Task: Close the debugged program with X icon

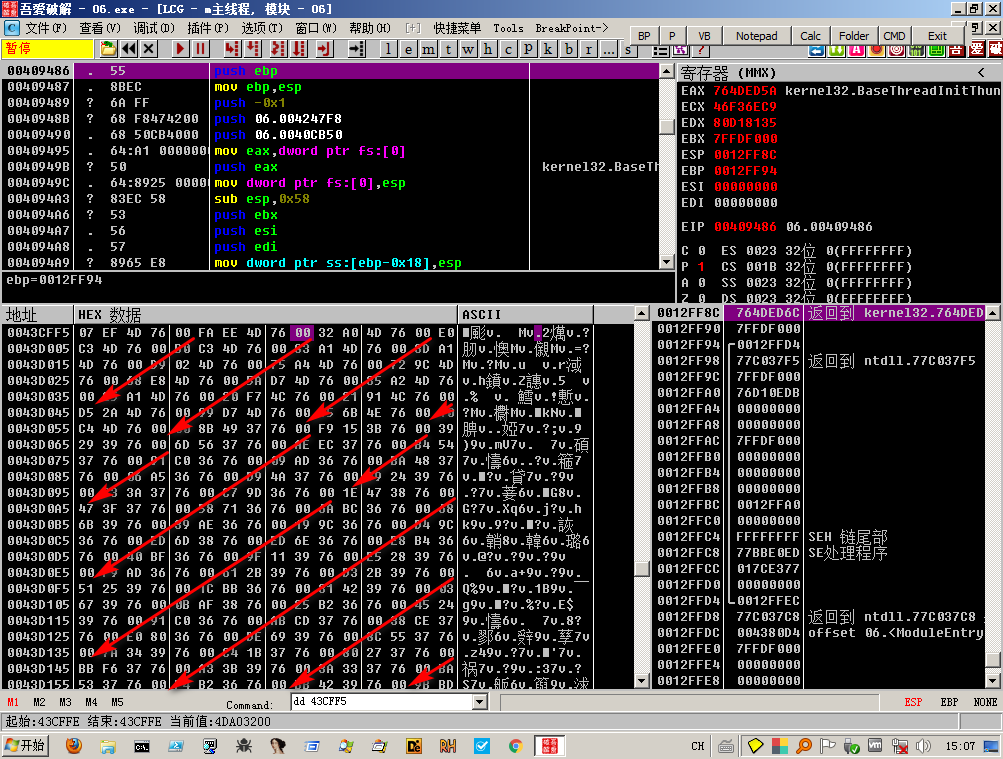Action: click(x=149, y=49)
